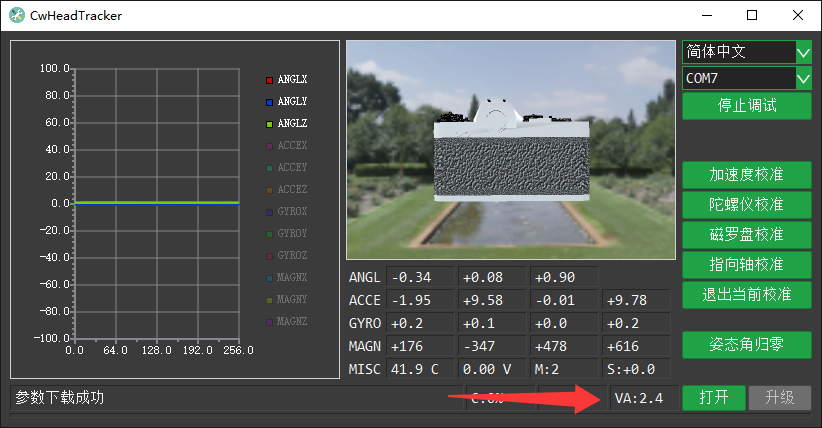
Task: Start 加速度校准 calibration
Action: [x=747, y=175]
